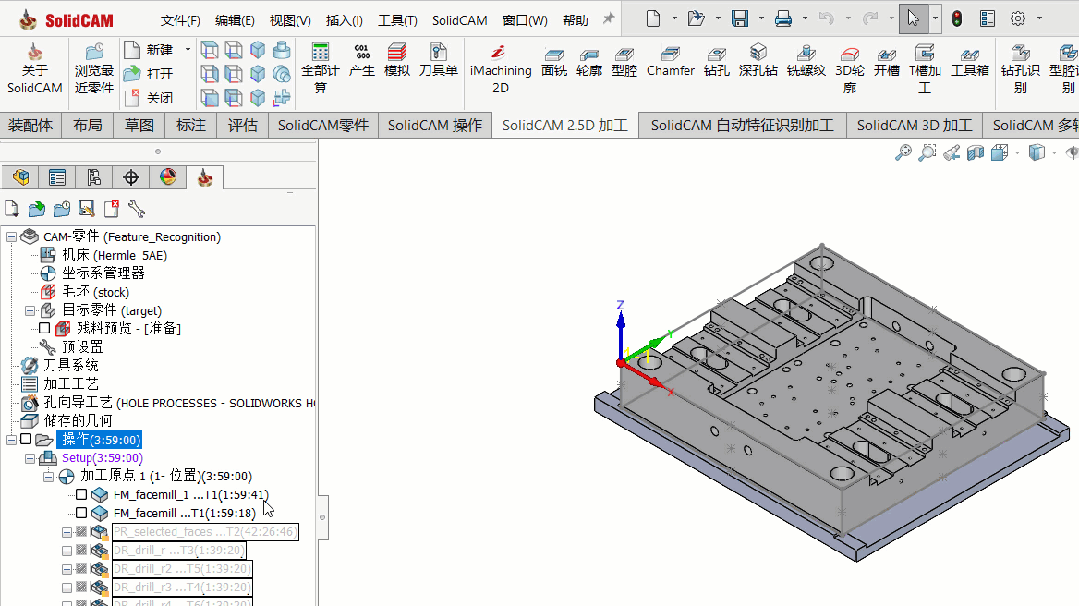Check the FM_facemill_1 operation checkbox
Image resolution: width=1079 pixels, height=606 pixels.
[x=81, y=495]
